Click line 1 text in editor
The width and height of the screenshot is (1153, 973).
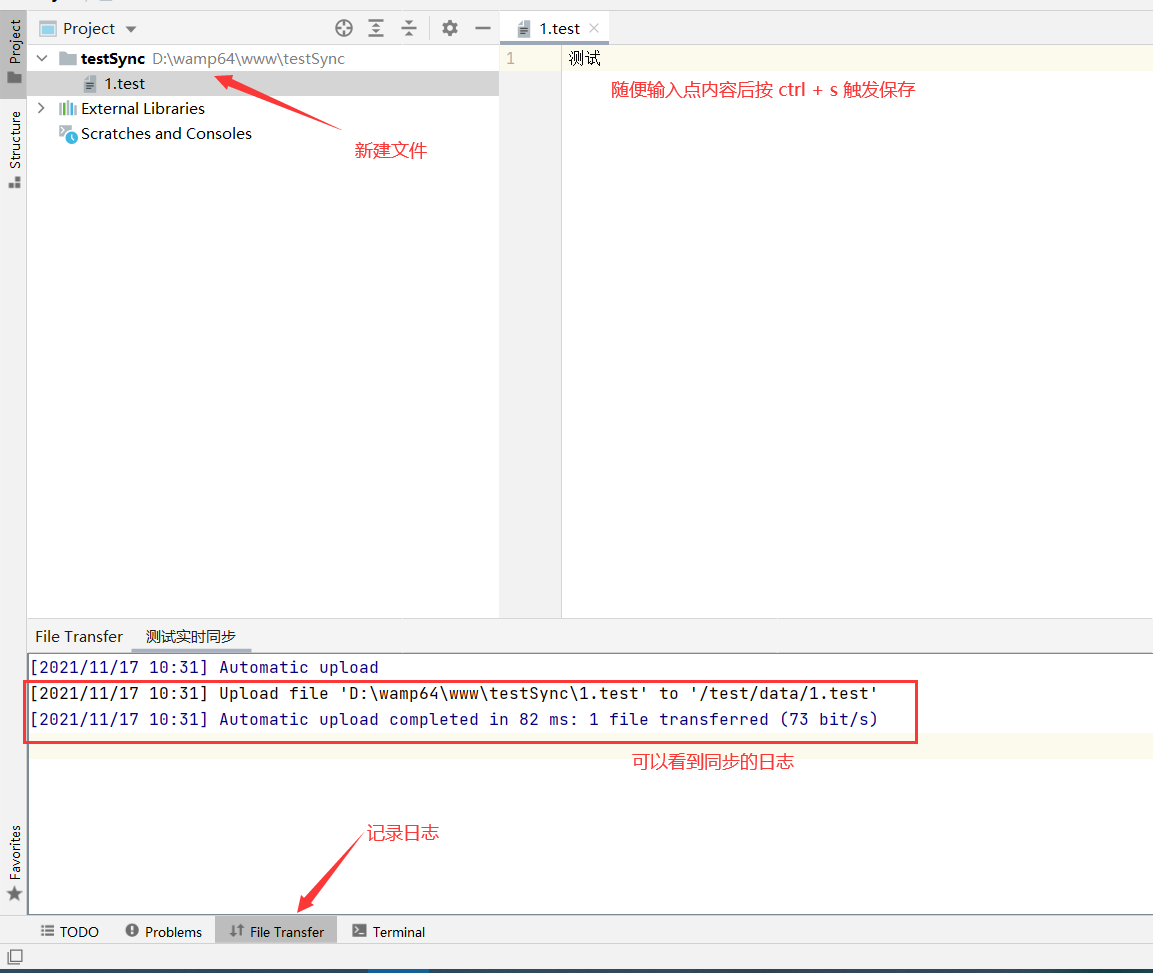click(585, 58)
